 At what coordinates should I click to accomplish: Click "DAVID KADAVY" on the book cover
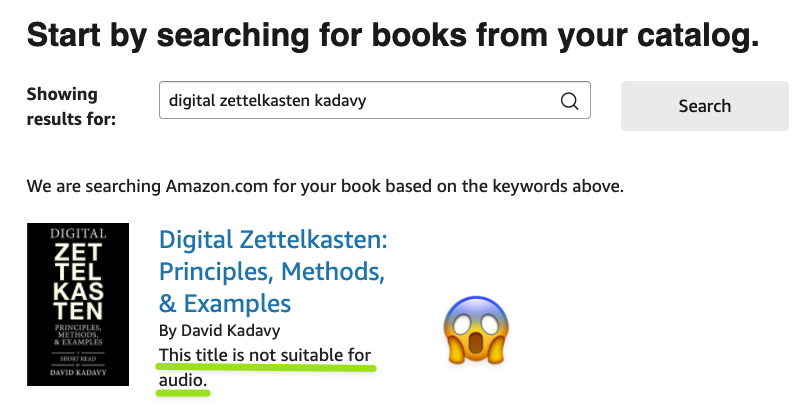tap(78, 374)
